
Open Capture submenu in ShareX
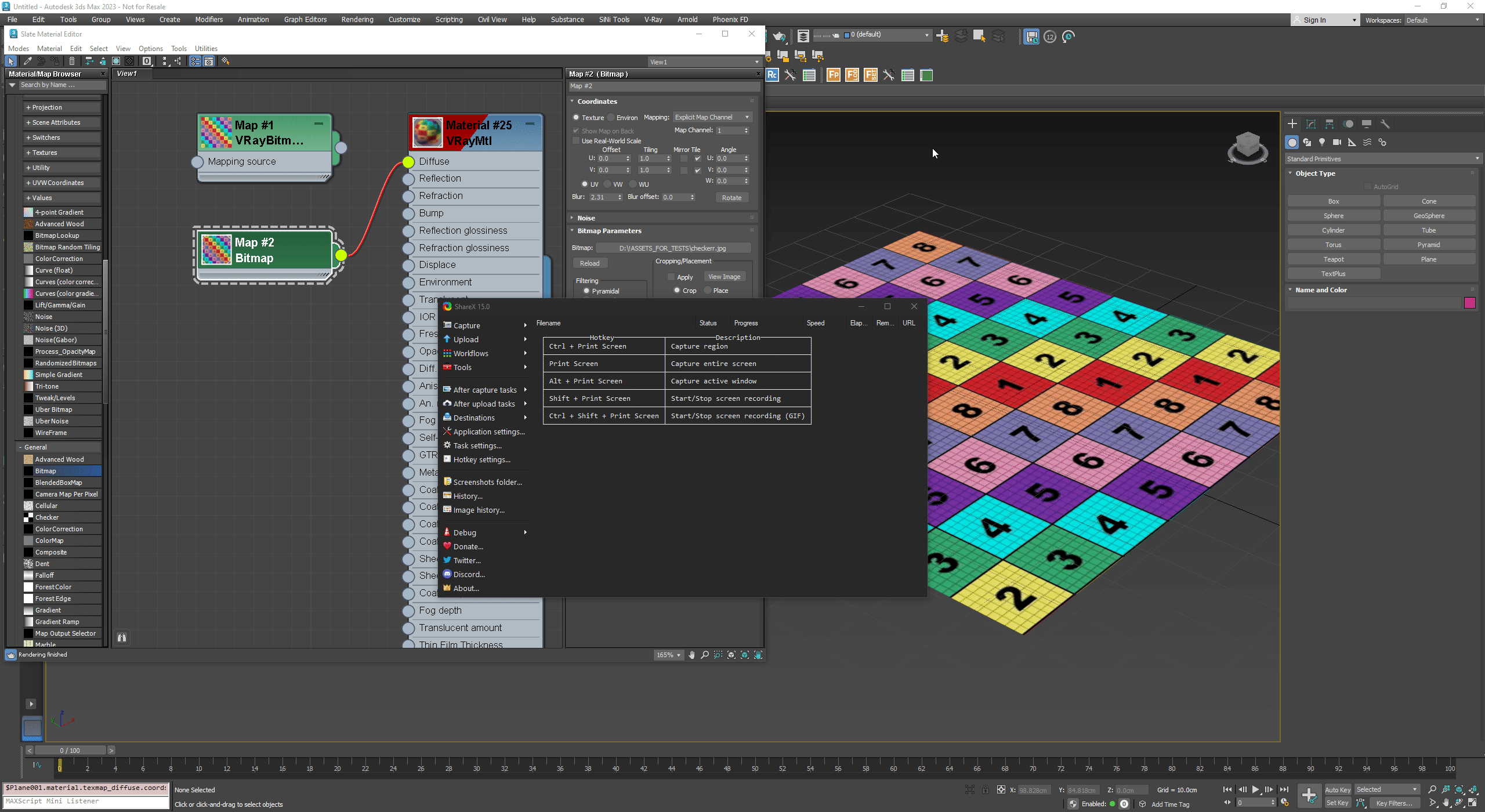click(x=485, y=325)
